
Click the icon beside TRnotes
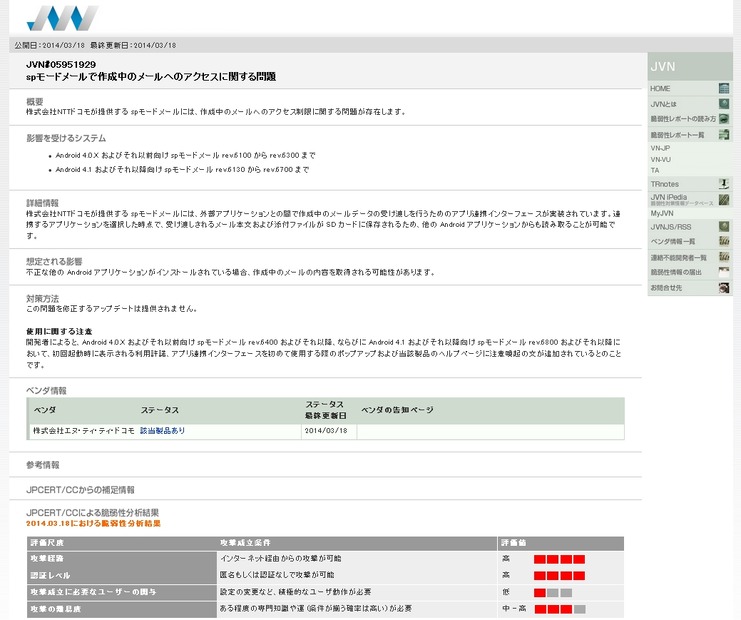tap(724, 184)
